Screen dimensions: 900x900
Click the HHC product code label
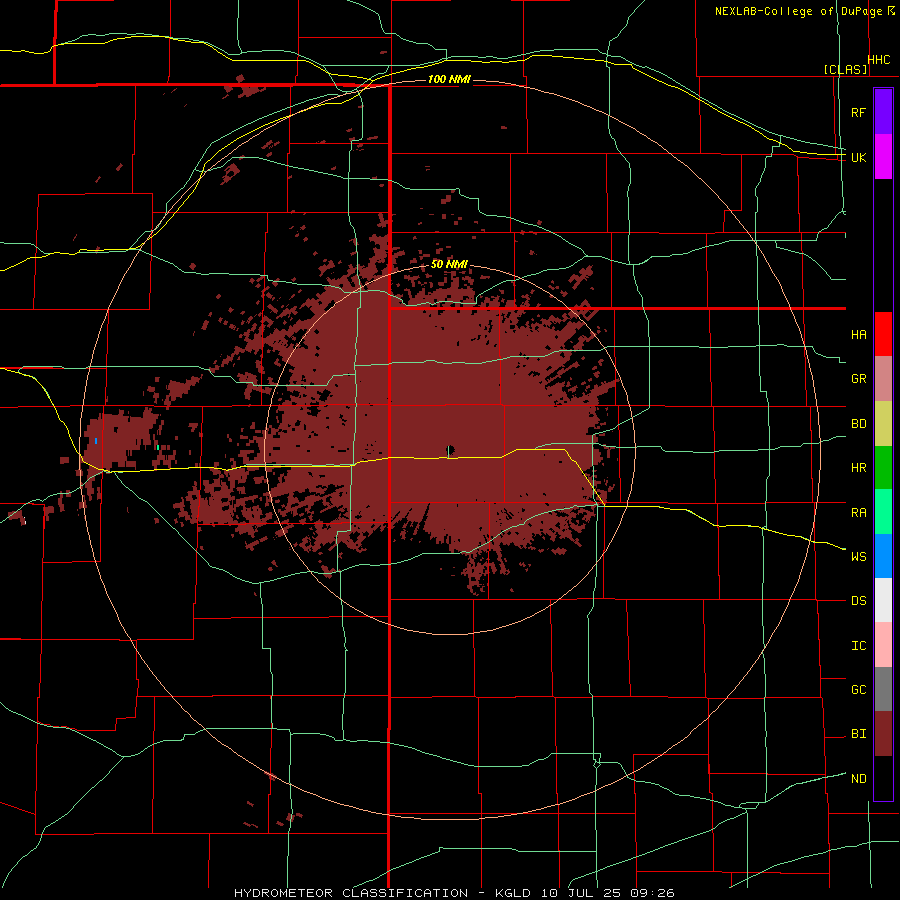click(879, 59)
